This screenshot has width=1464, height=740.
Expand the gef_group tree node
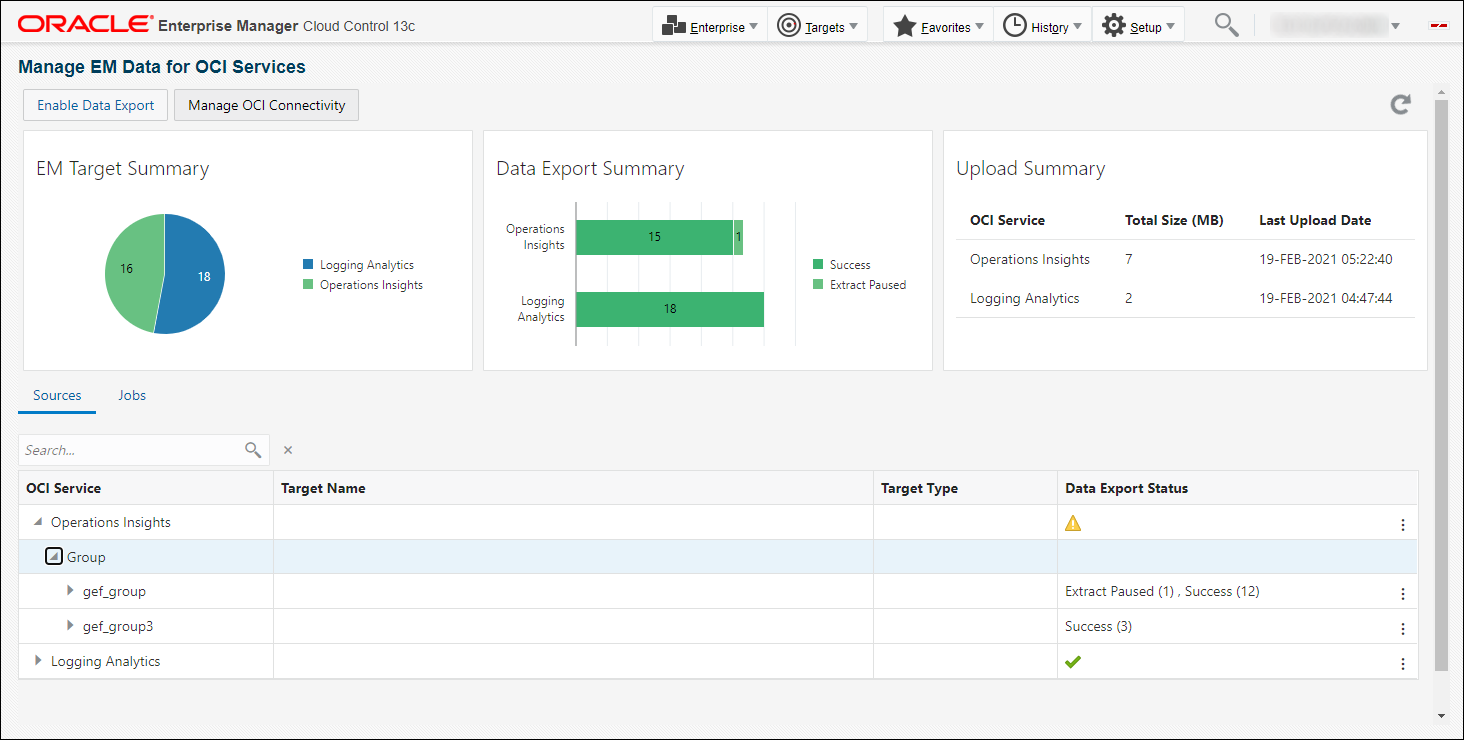click(70, 591)
